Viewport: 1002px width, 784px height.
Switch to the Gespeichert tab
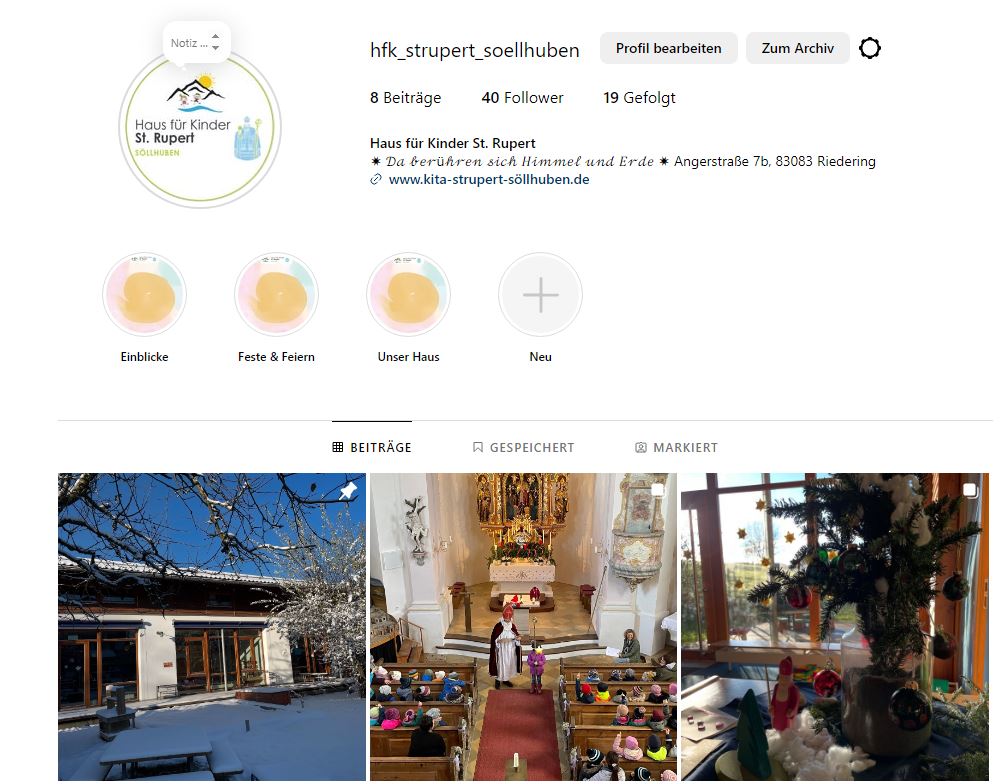click(523, 447)
